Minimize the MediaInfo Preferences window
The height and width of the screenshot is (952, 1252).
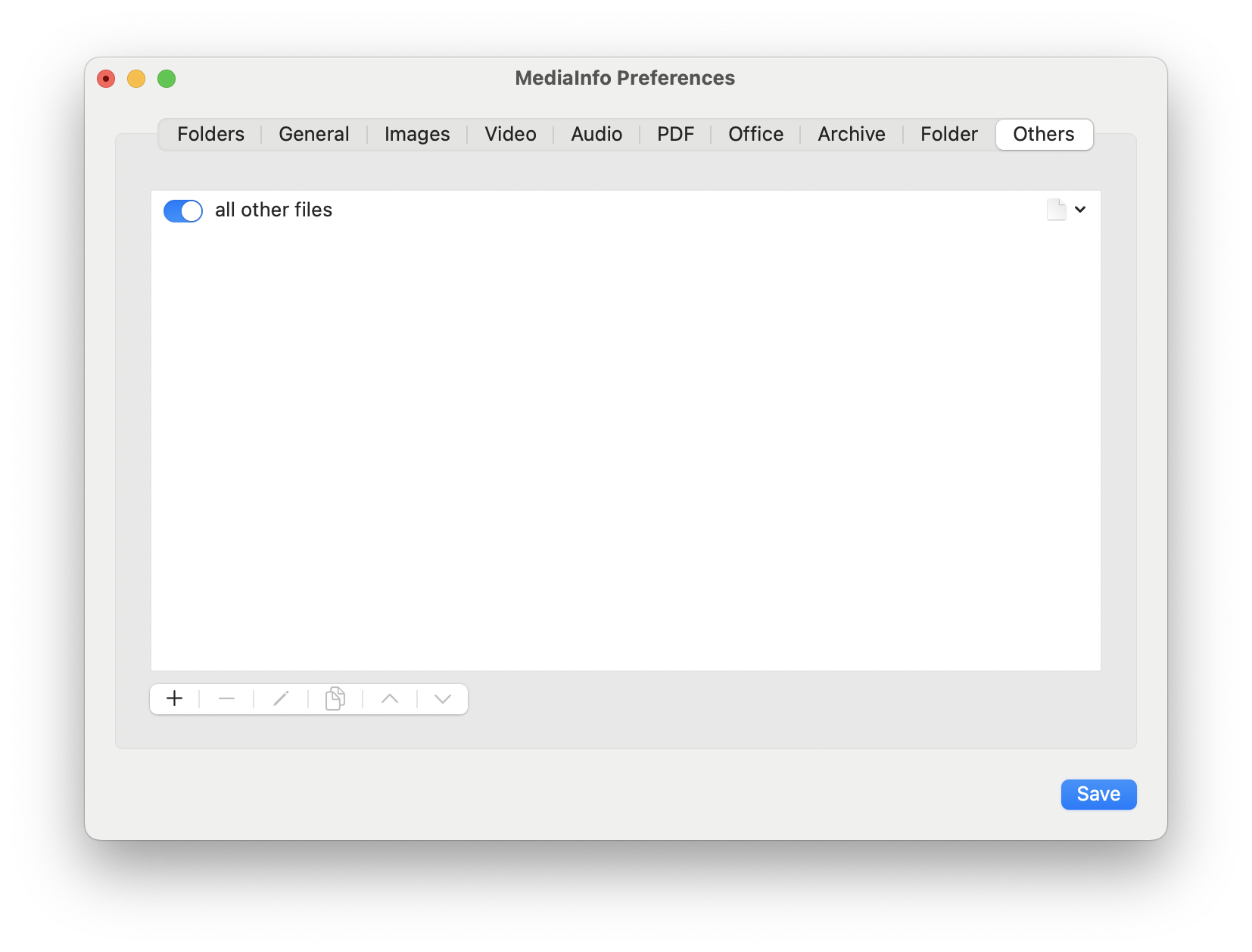(x=136, y=79)
